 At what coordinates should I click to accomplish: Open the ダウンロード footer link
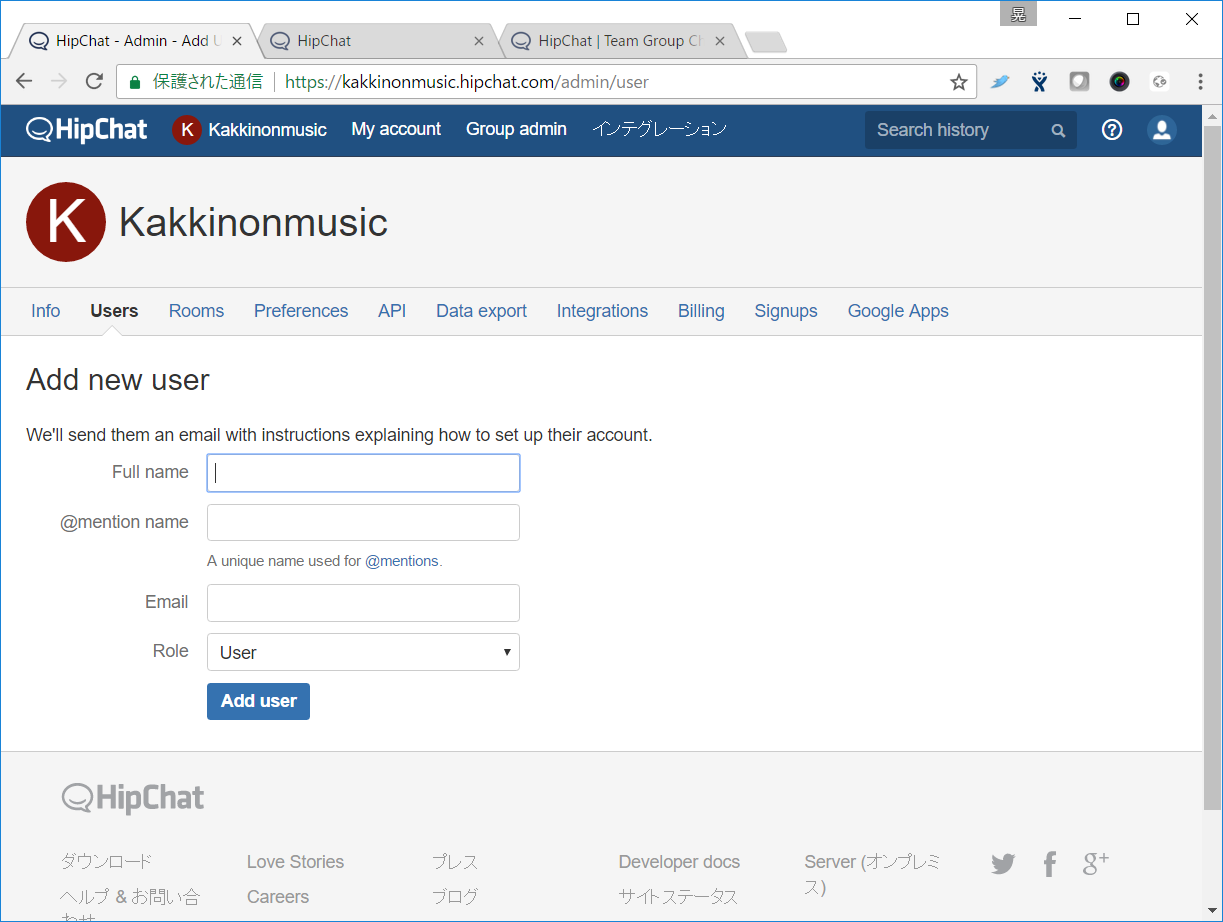point(107,862)
